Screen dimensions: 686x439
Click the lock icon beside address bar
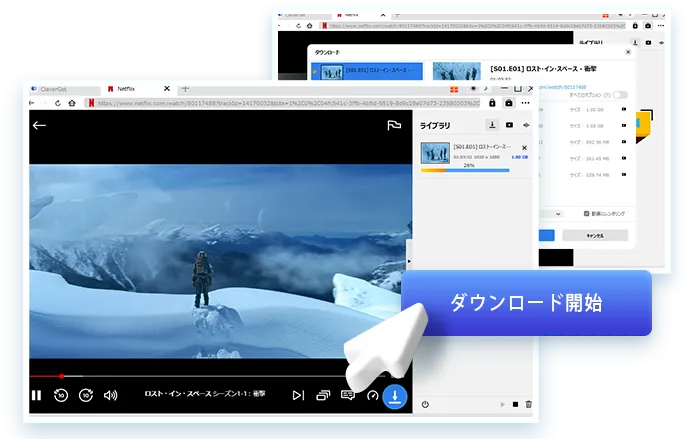tap(492, 103)
